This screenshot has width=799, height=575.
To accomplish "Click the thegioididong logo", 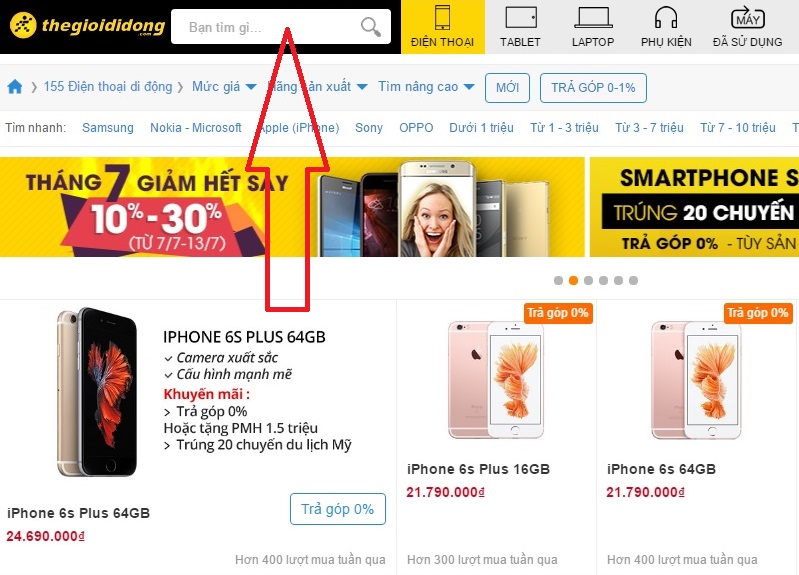I will tap(87, 25).
